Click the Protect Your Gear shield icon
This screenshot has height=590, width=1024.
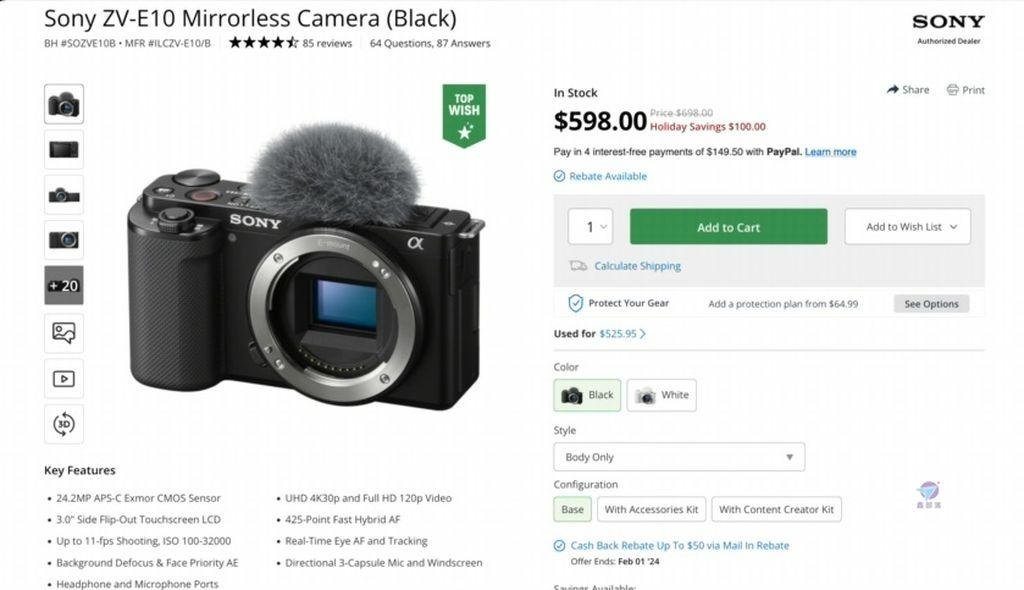coord(574,303)
